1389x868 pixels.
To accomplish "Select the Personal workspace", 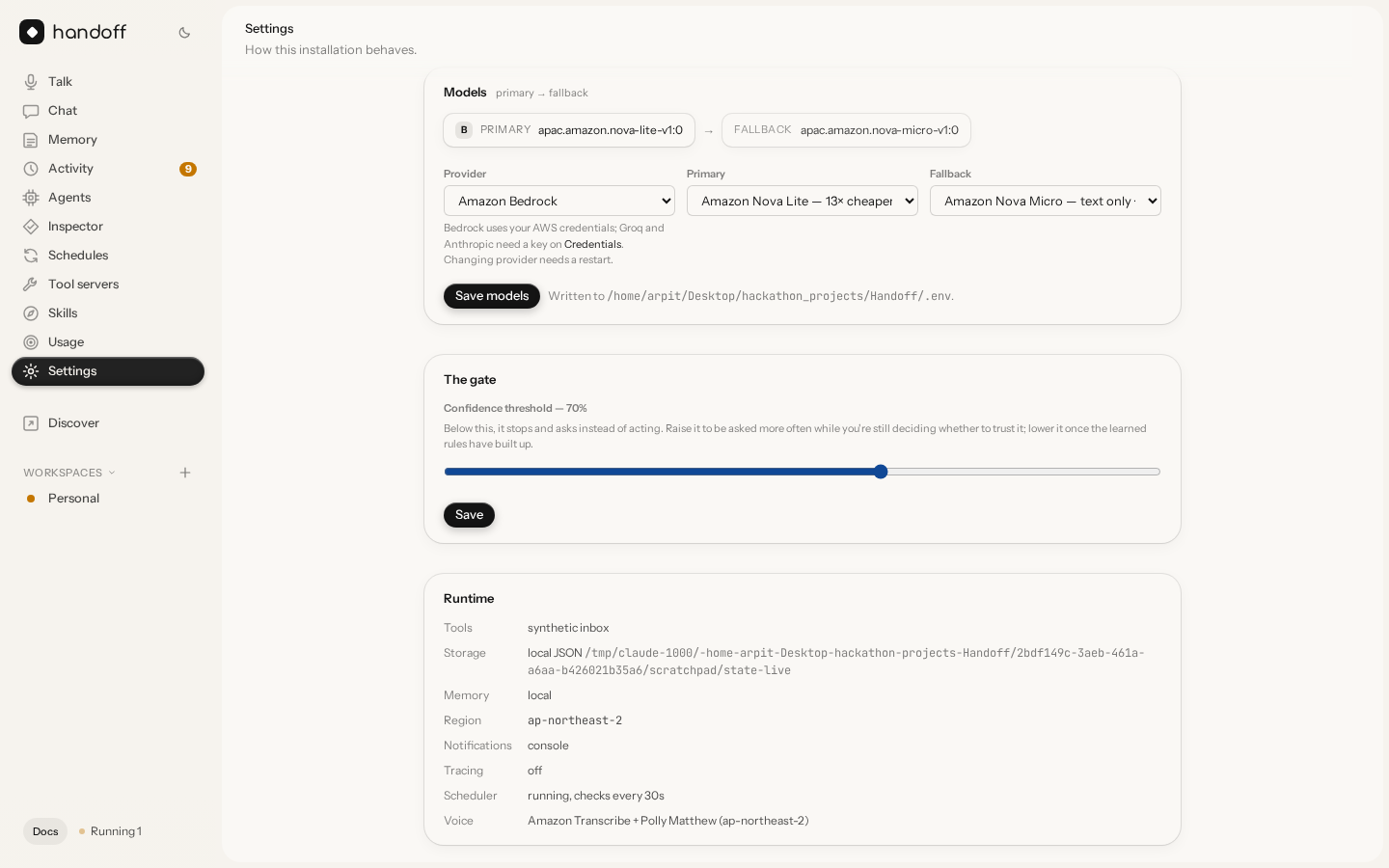I will tap(108, 499).
